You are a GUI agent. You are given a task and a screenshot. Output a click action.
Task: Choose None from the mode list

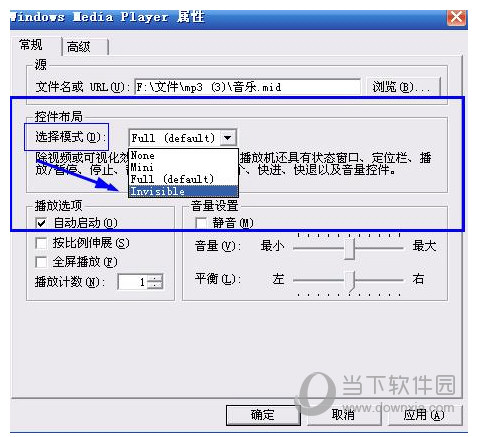pos(183,156)
